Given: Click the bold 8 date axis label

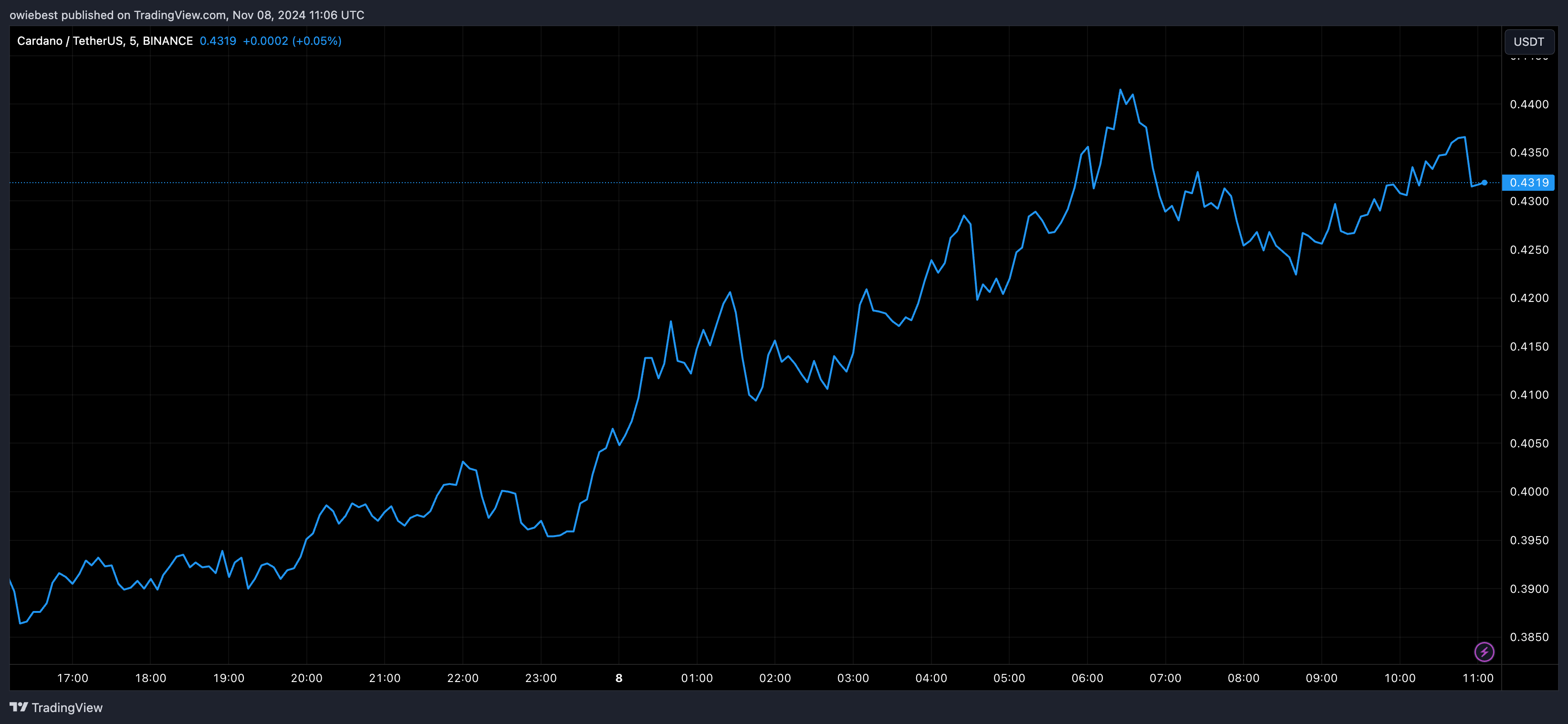Looking at the screenshot, I should tap(619, 678).
